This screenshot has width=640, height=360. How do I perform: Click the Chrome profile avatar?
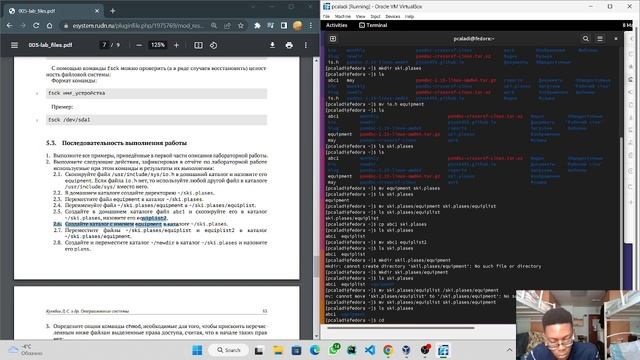coord(298,25)
